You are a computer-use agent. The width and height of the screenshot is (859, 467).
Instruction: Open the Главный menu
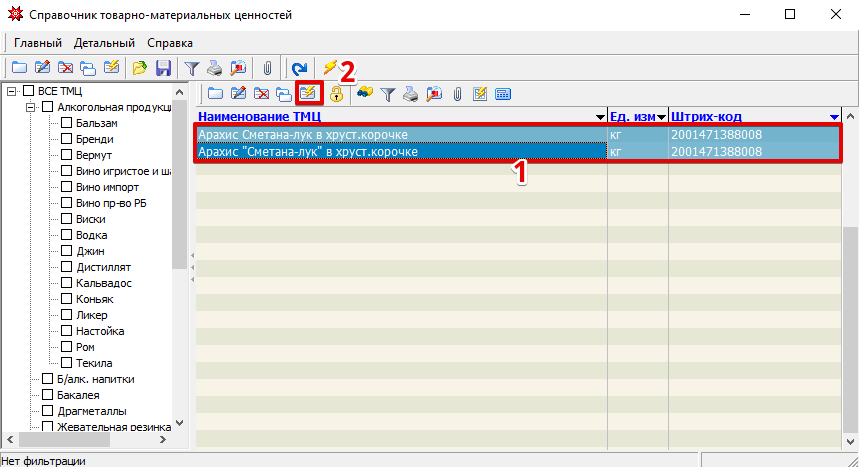(x=38, y=43)
